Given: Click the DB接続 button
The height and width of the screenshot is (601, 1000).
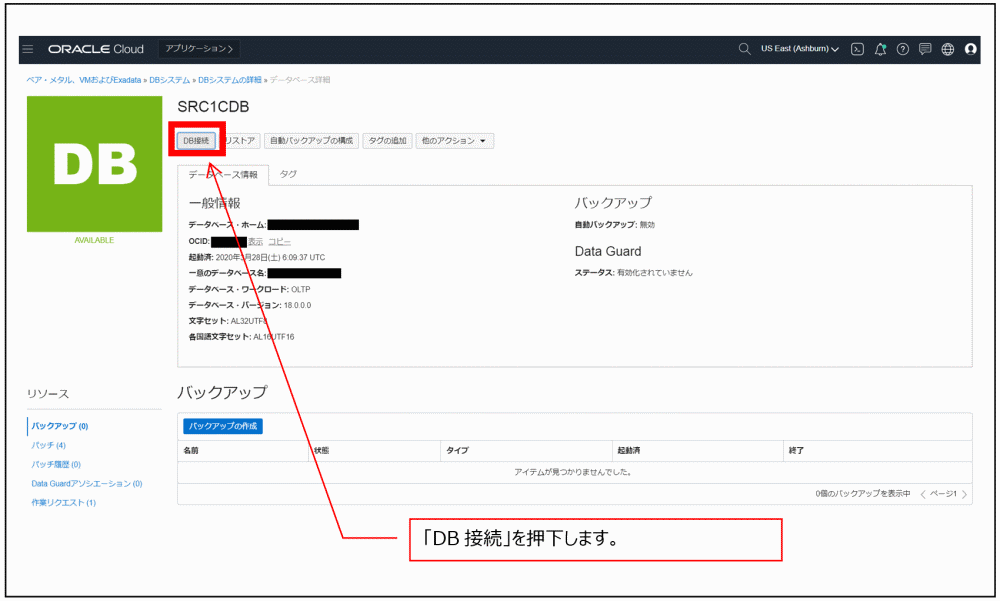Looking at the screenshot, I should 196,140.
